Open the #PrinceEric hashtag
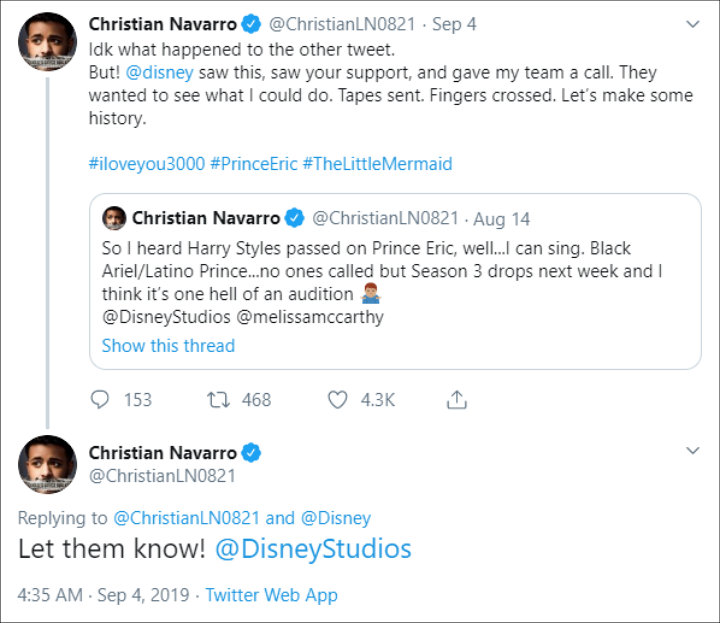720x623 pixels. (253, 164)
